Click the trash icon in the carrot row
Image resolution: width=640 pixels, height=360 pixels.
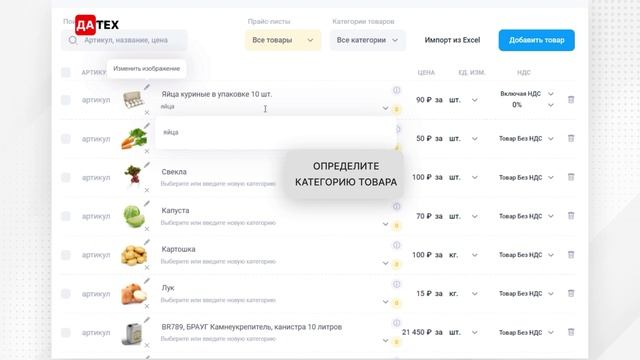pyautogui.click(x=571, y=138)
